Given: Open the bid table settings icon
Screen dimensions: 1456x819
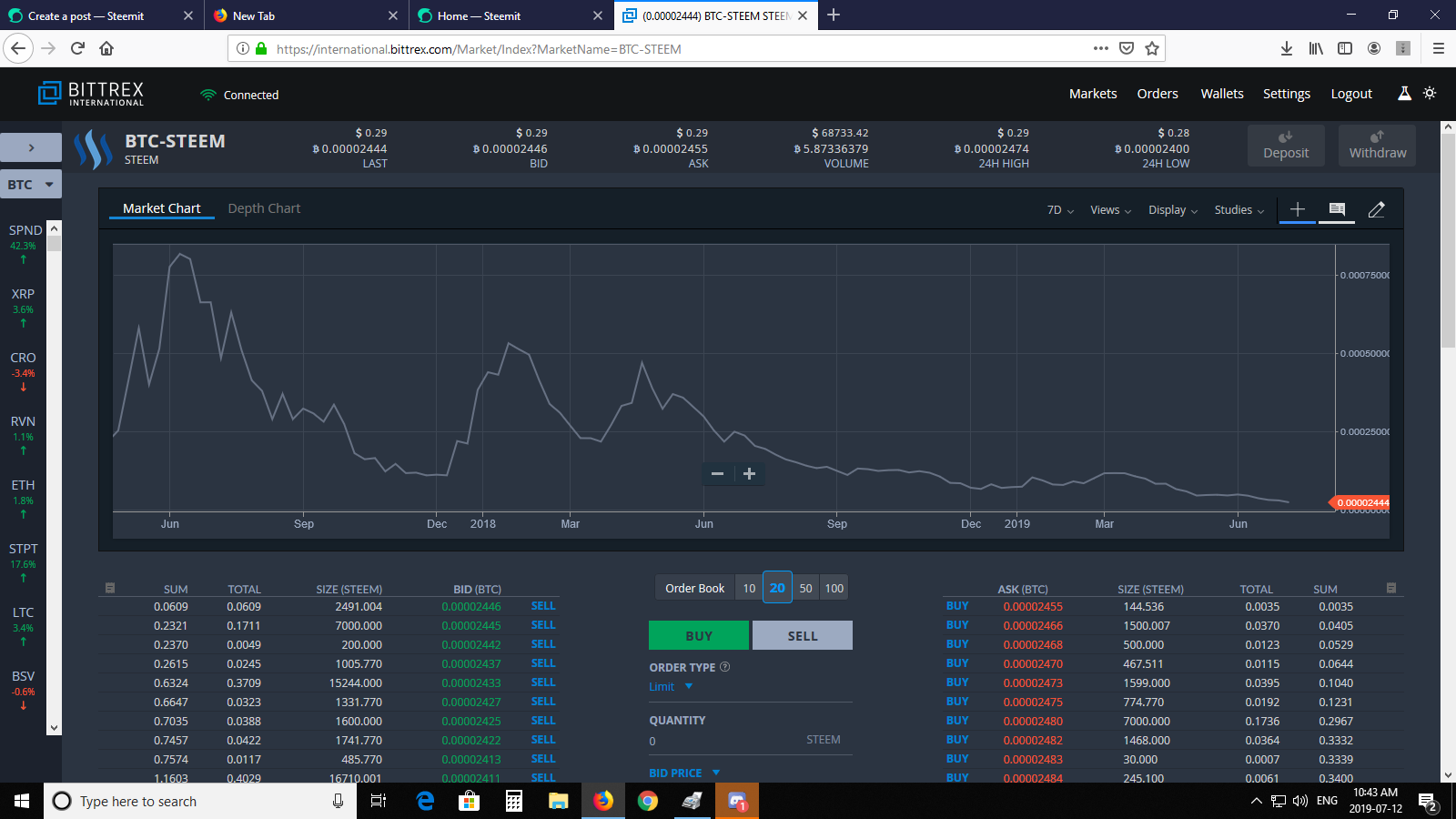Looking at the screenshot, I should 110,588.
